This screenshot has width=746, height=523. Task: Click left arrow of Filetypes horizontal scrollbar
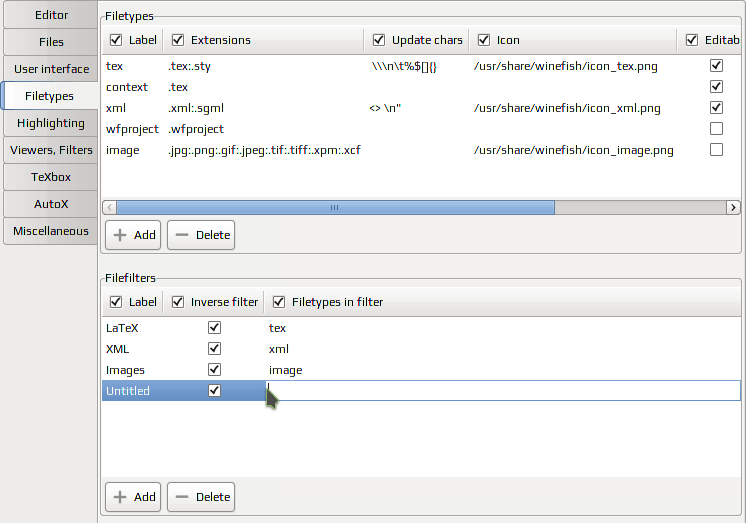click(x=109, y=207)
